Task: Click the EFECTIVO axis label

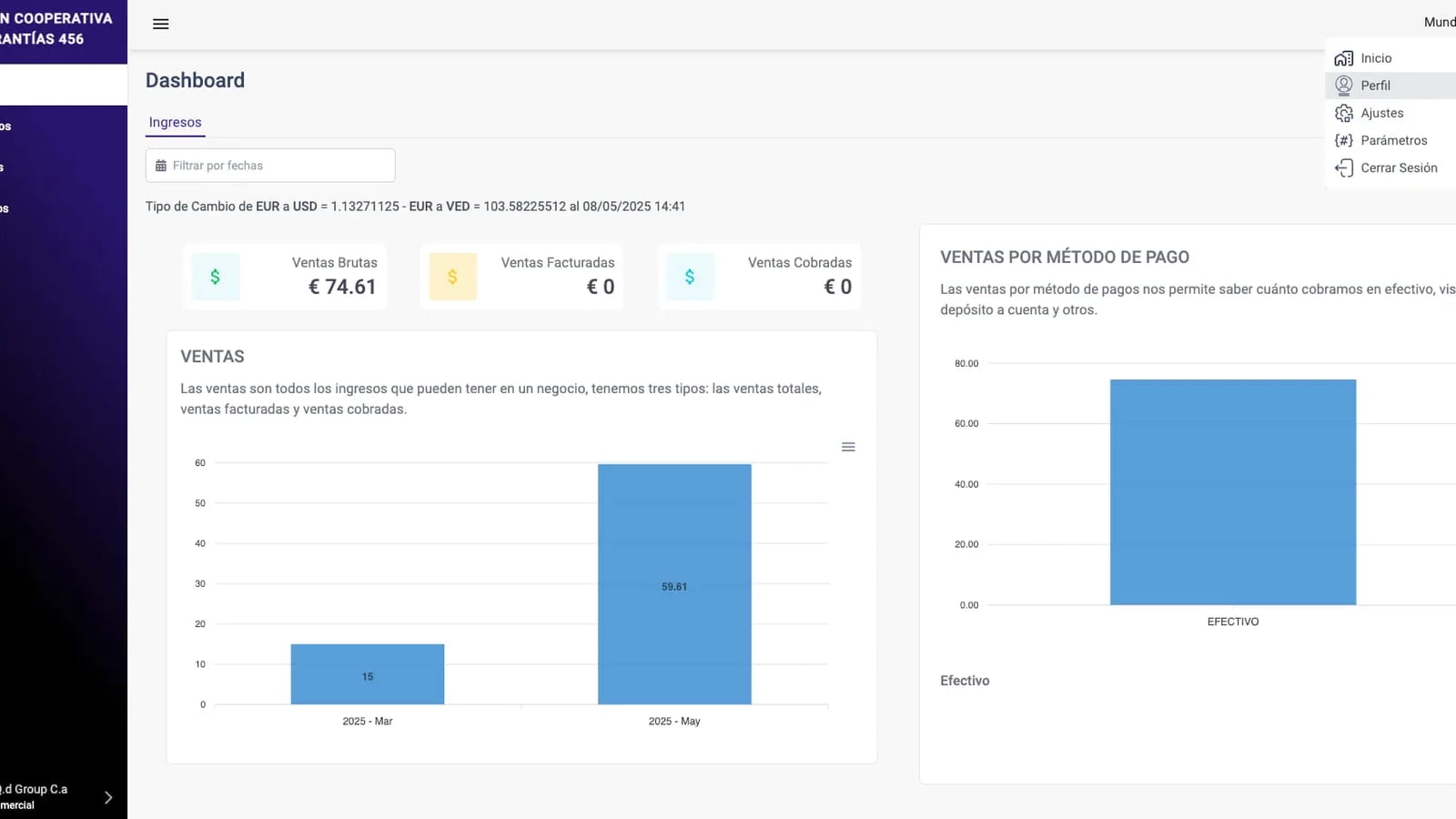Action: (1233, 622)
